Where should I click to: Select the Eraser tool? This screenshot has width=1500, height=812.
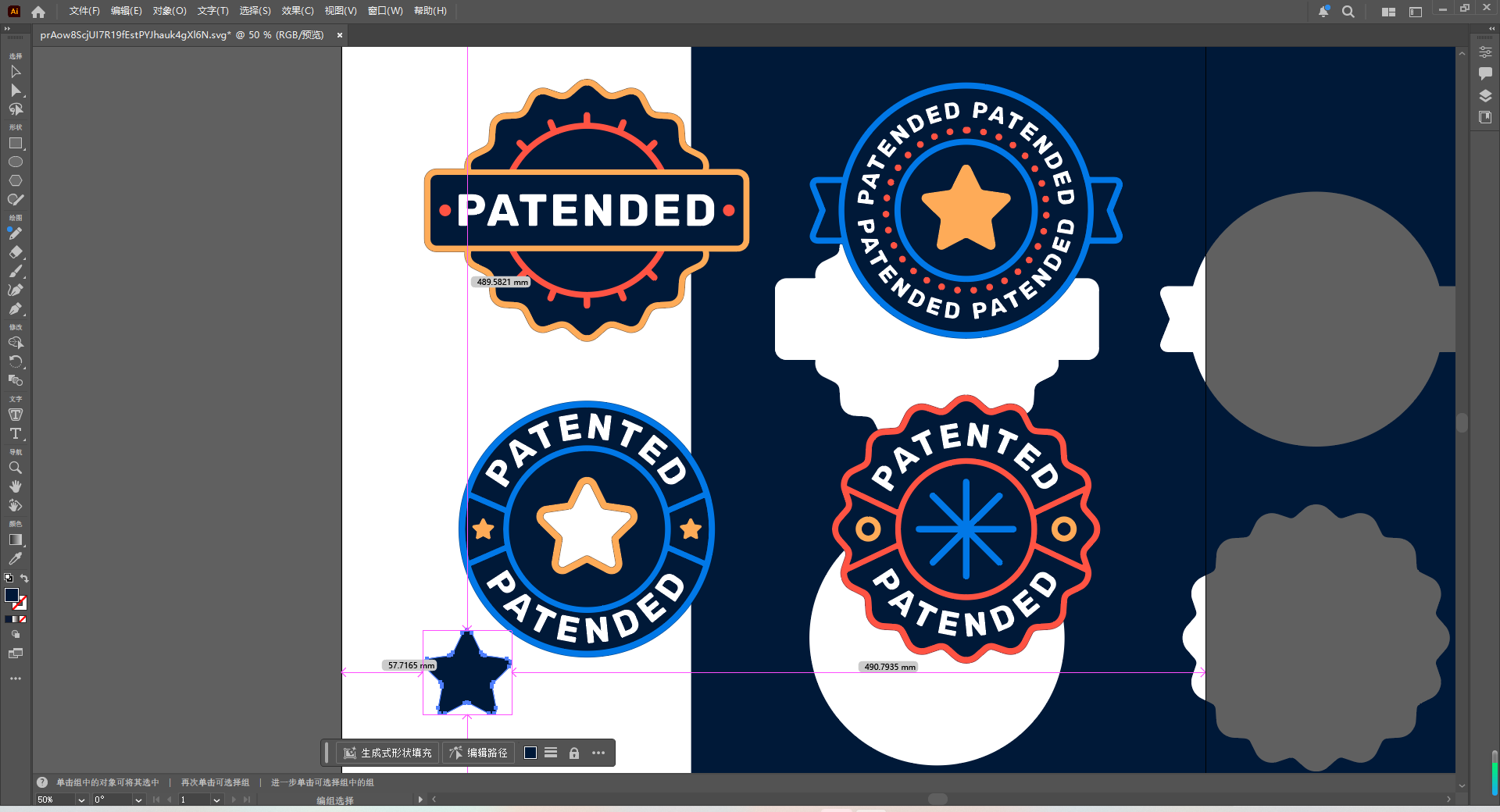16,252
